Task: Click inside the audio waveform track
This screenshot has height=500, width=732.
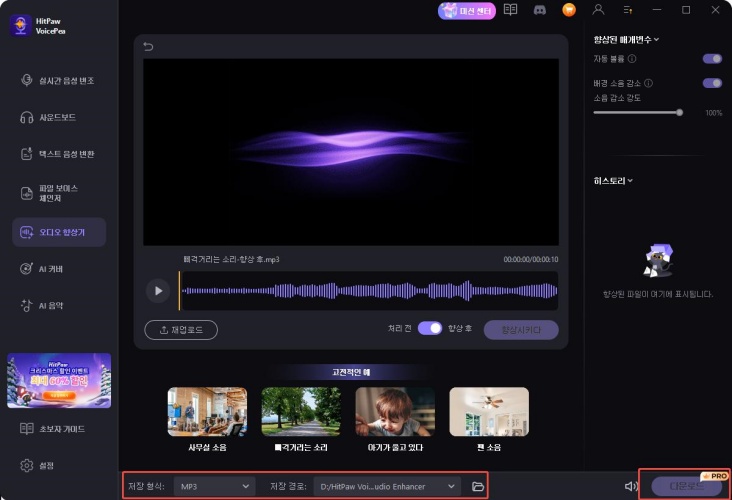Action: click(370, 290)
